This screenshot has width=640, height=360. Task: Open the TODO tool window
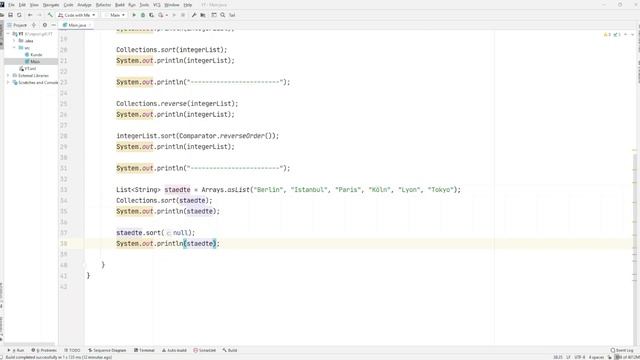[x=72, y=350]
